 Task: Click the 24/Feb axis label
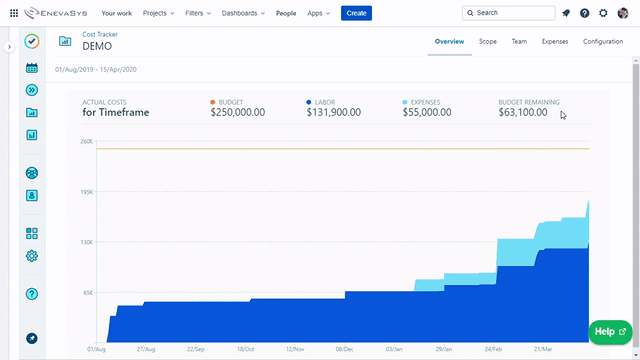point(493,349)
